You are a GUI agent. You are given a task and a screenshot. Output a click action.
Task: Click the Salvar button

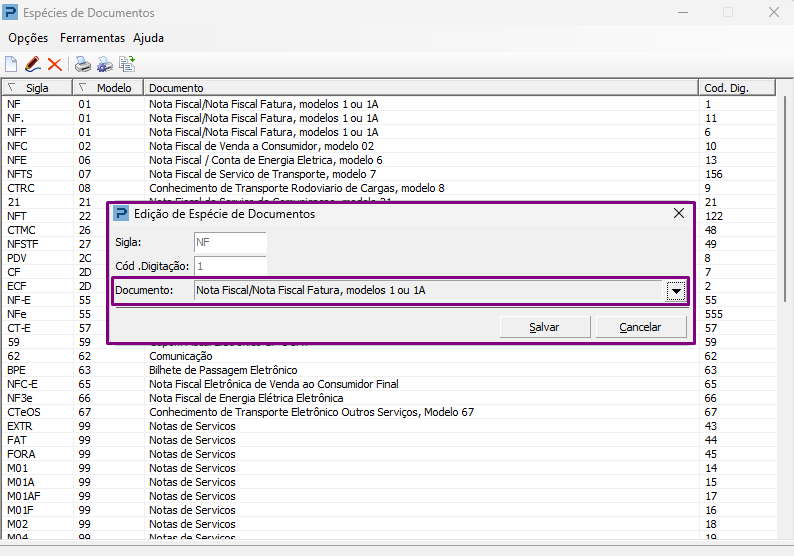(x=544, y=327)
